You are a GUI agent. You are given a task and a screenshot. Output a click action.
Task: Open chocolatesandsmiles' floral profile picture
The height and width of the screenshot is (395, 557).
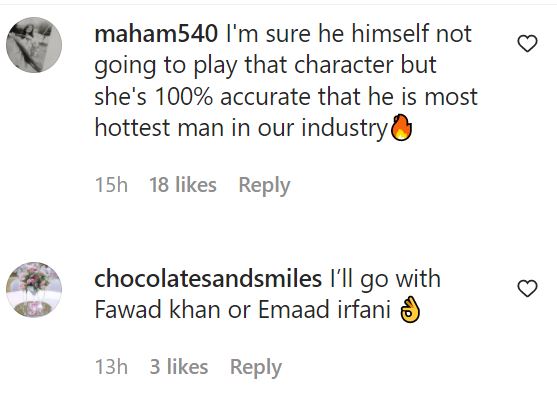pyautogui.click(x=34, y=290)
